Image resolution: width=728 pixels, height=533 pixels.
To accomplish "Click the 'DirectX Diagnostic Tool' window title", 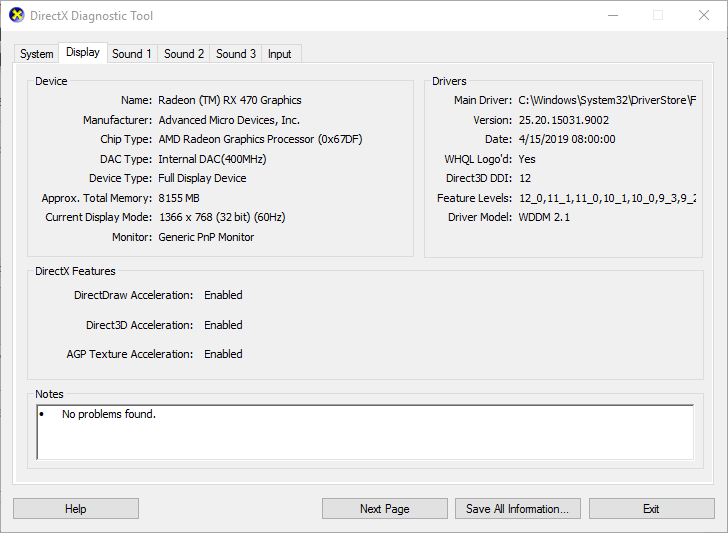I will pyautogui.click(x=91, y=16).
